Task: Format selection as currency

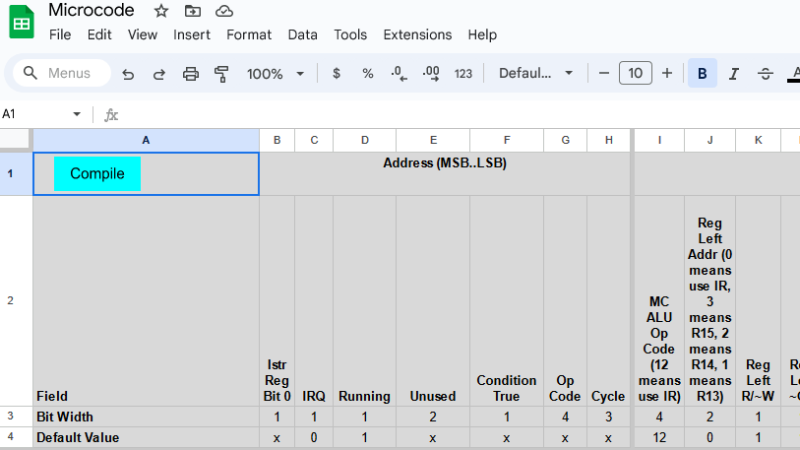Action: pos(336,73)
